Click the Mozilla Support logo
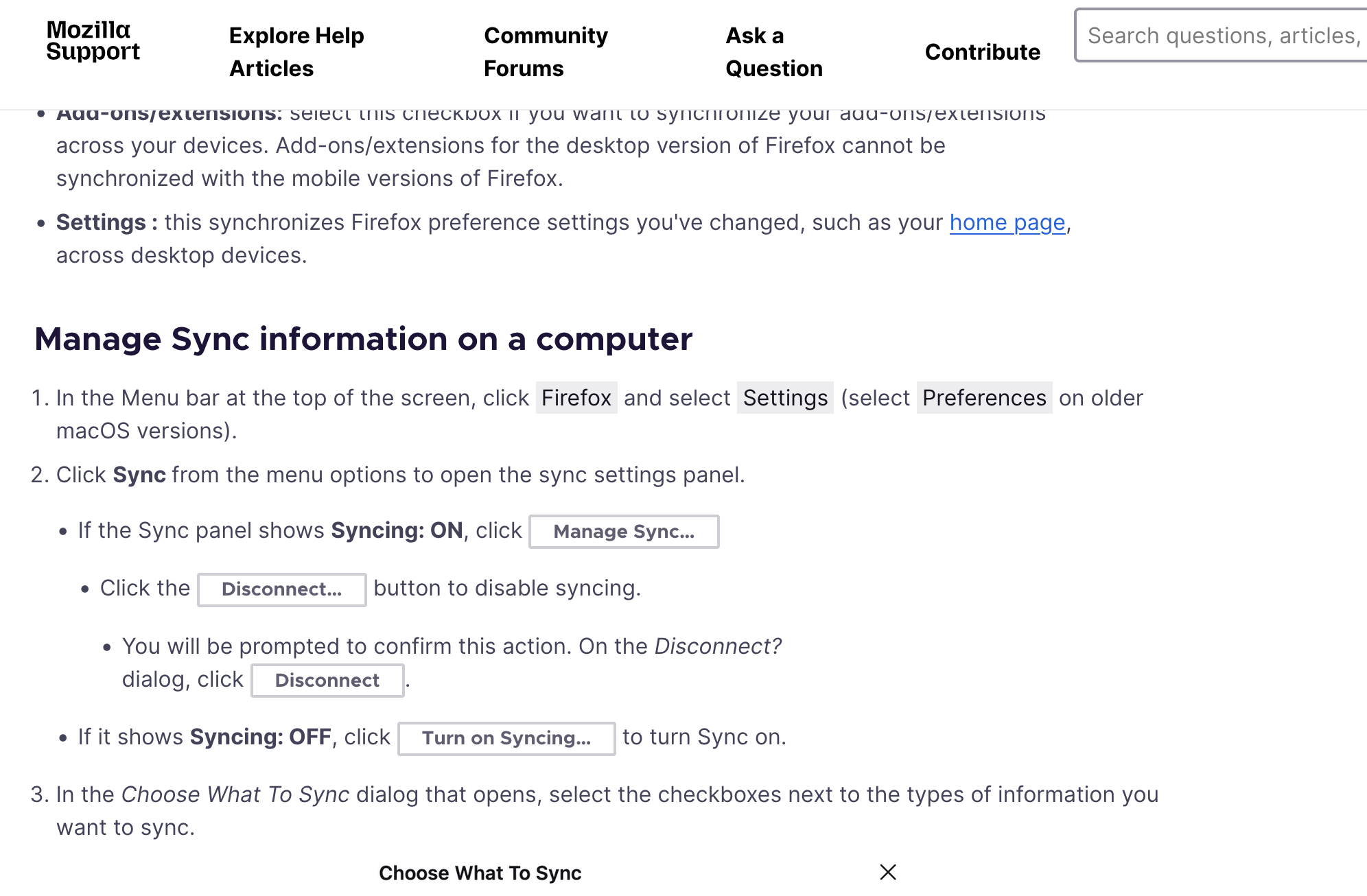Image resolution: width=1367 pixels, height=896 pixels. pos(93,41)
